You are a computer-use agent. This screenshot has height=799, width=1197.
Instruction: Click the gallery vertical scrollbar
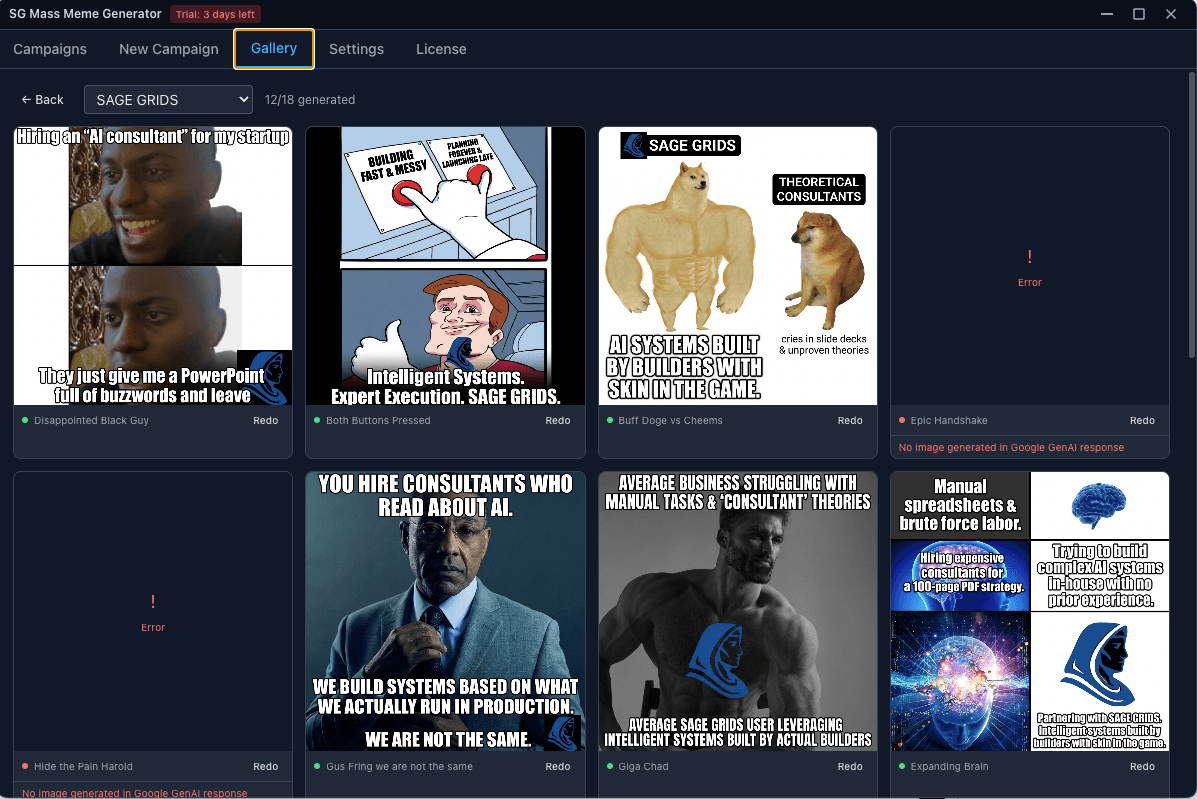click(1192, 214)
